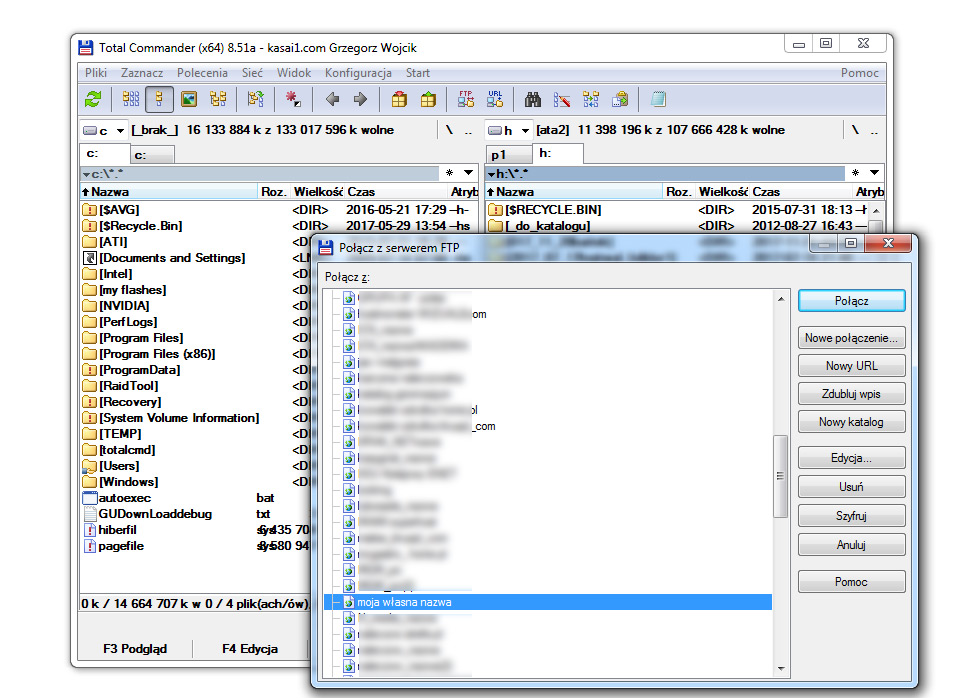
Task: Go to root with left panel backslash button
Action: click(449, 130)
